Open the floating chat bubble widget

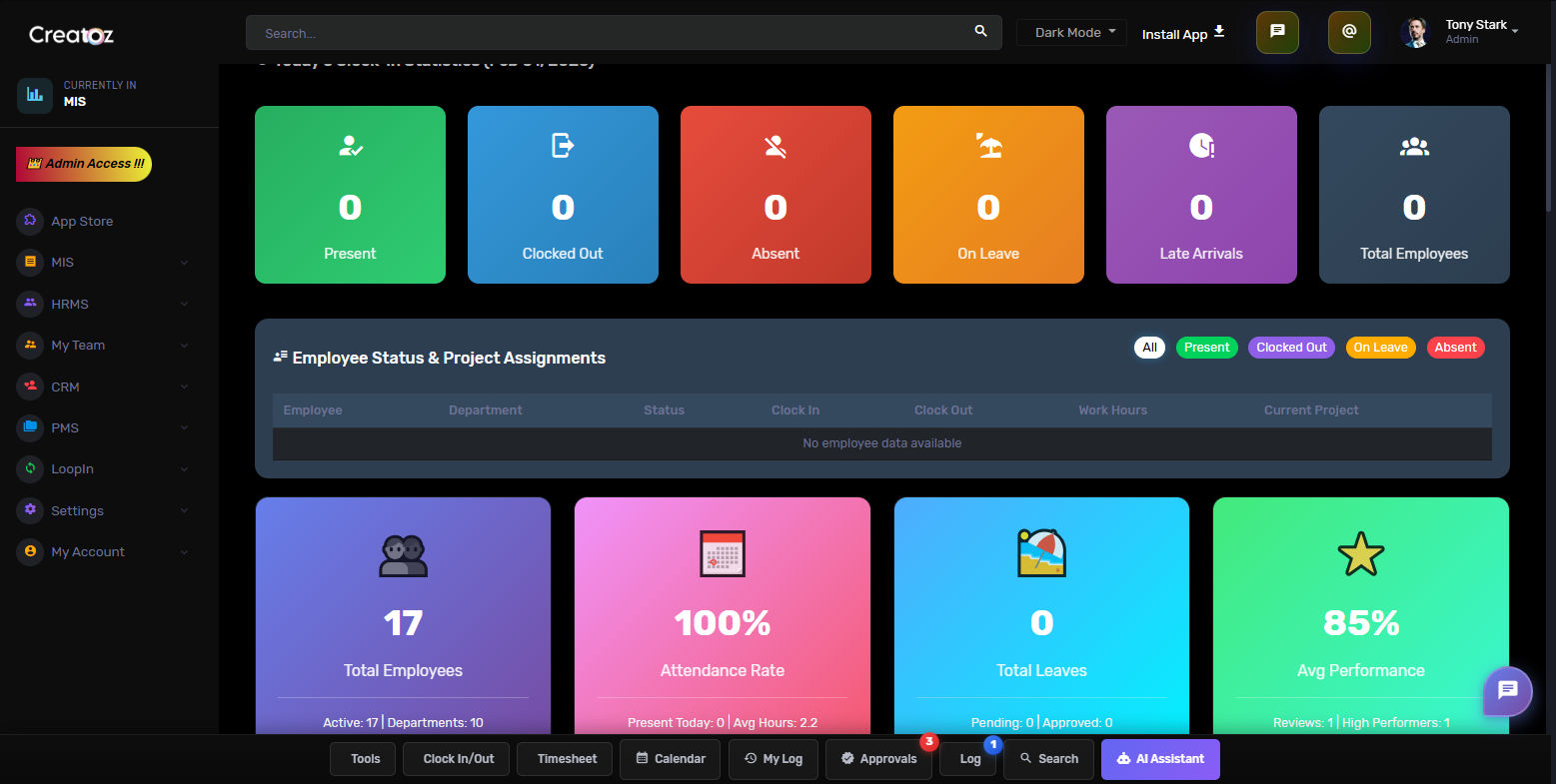(1507, 690)
